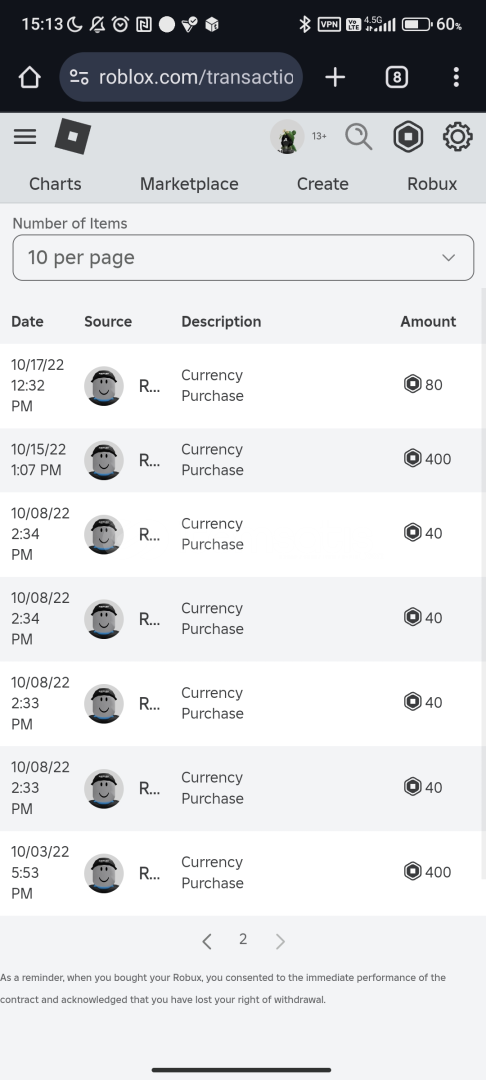Switch to the Marketplace tab
Viewport: 486px width, 1080px height.
point(189,184)
